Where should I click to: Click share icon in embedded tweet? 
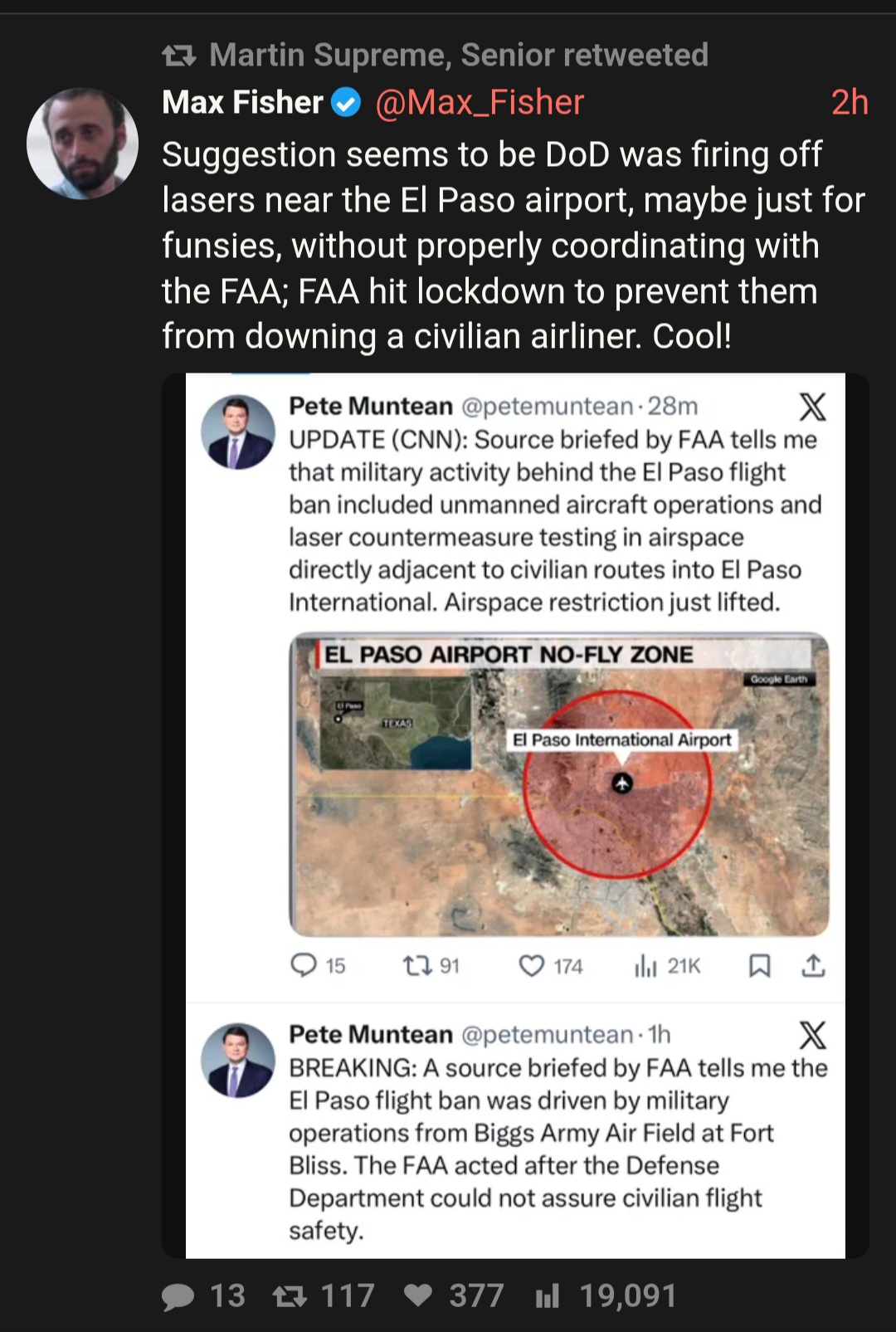click(x=813, y=965)
